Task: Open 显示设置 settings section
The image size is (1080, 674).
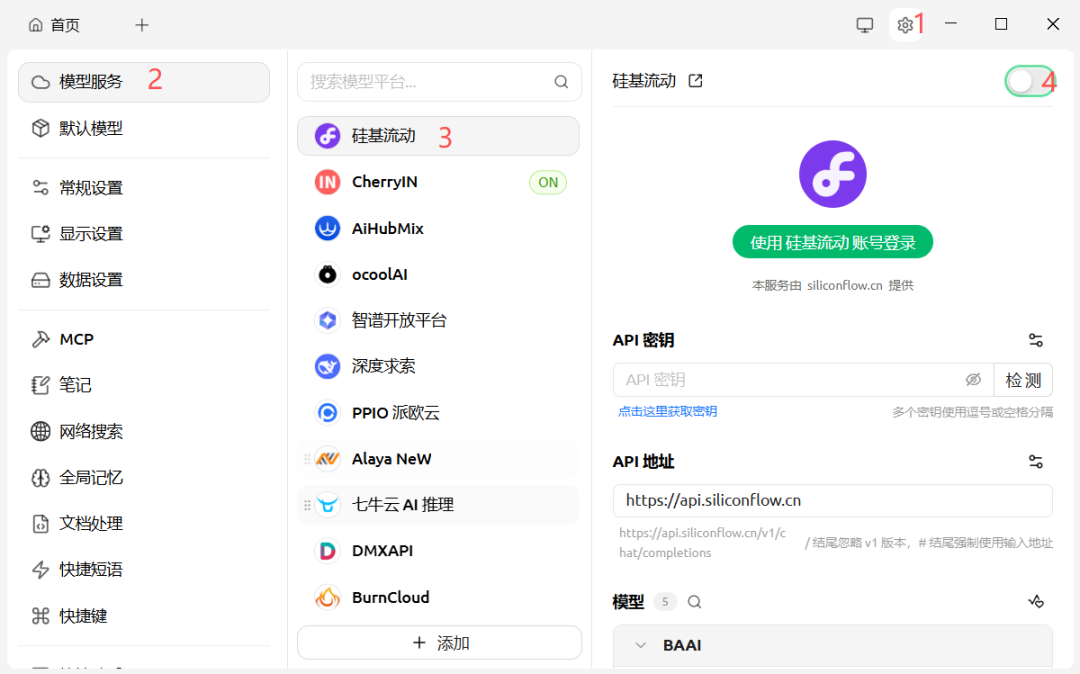Action: click(144, 233)
